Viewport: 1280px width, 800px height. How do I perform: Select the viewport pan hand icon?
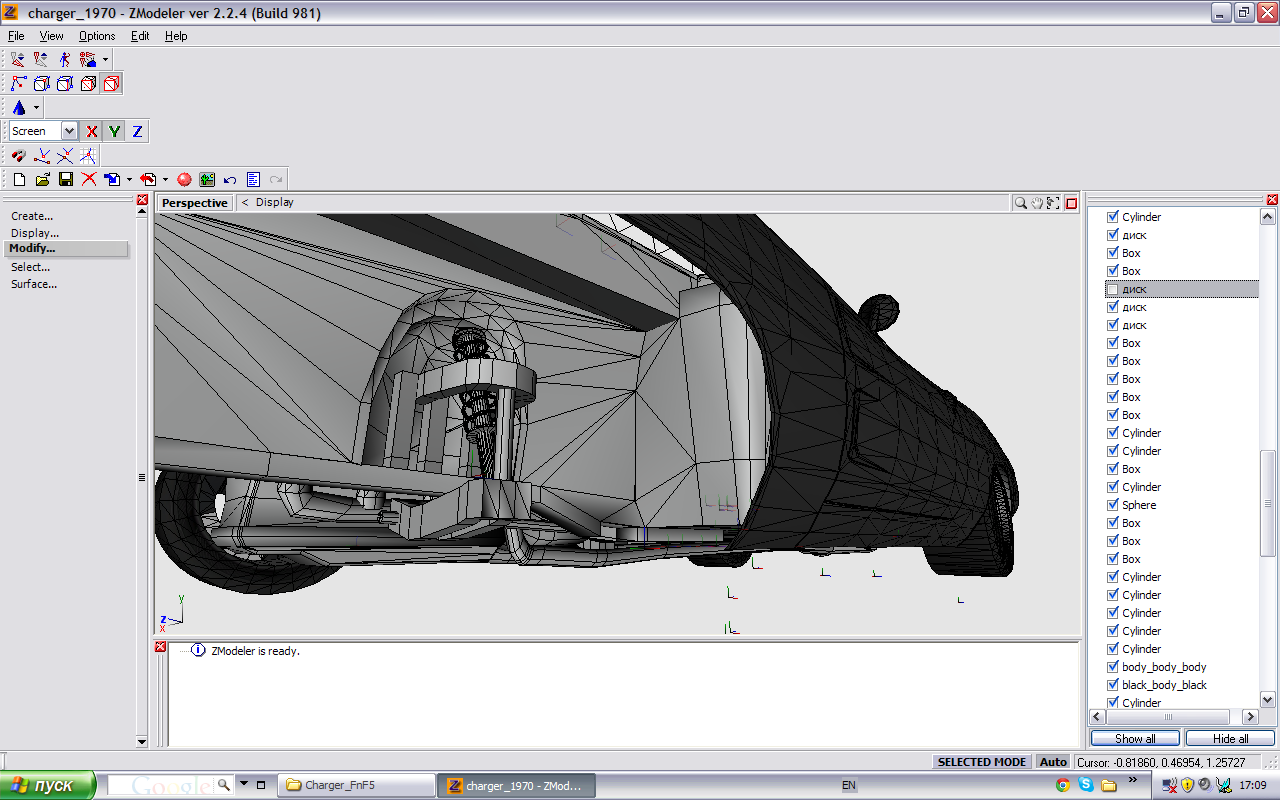tap(1037, 203)
